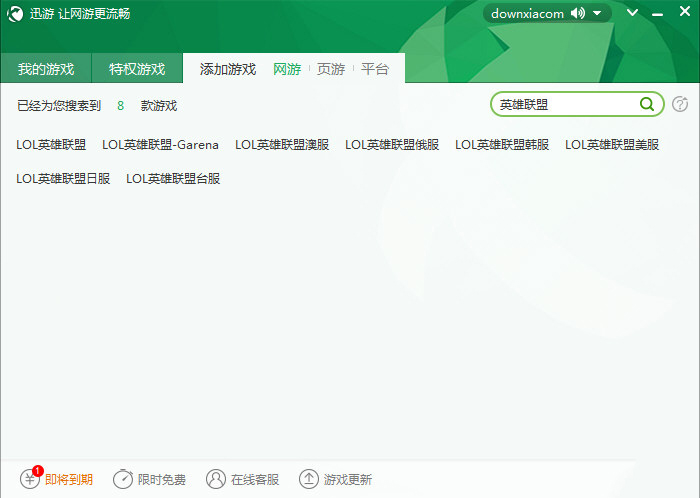Click the Xunyou logo icon in title bar

pos(15,14)
